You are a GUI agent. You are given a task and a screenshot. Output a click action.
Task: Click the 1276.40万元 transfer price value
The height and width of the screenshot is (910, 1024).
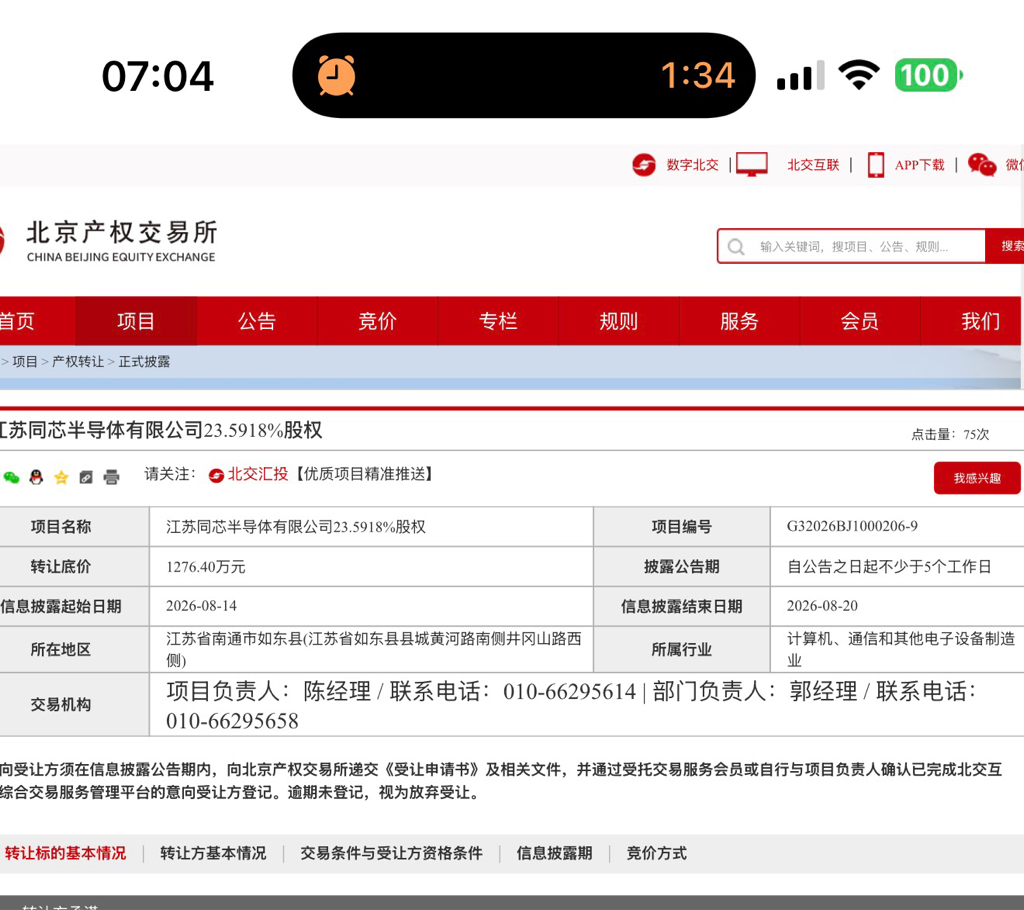[206, 567]
